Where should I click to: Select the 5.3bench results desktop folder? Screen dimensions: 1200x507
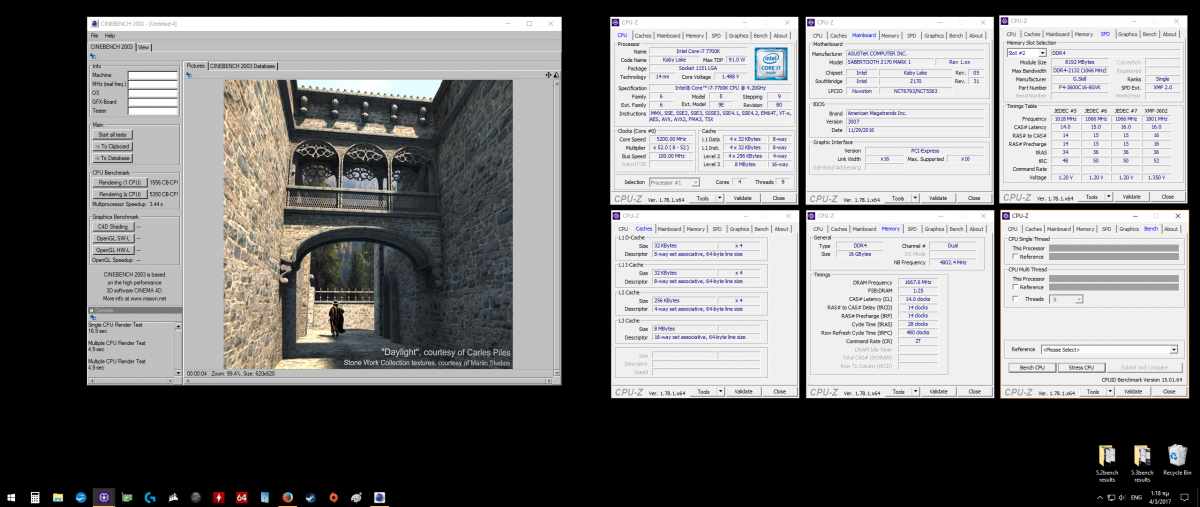tap(1142, 461)
